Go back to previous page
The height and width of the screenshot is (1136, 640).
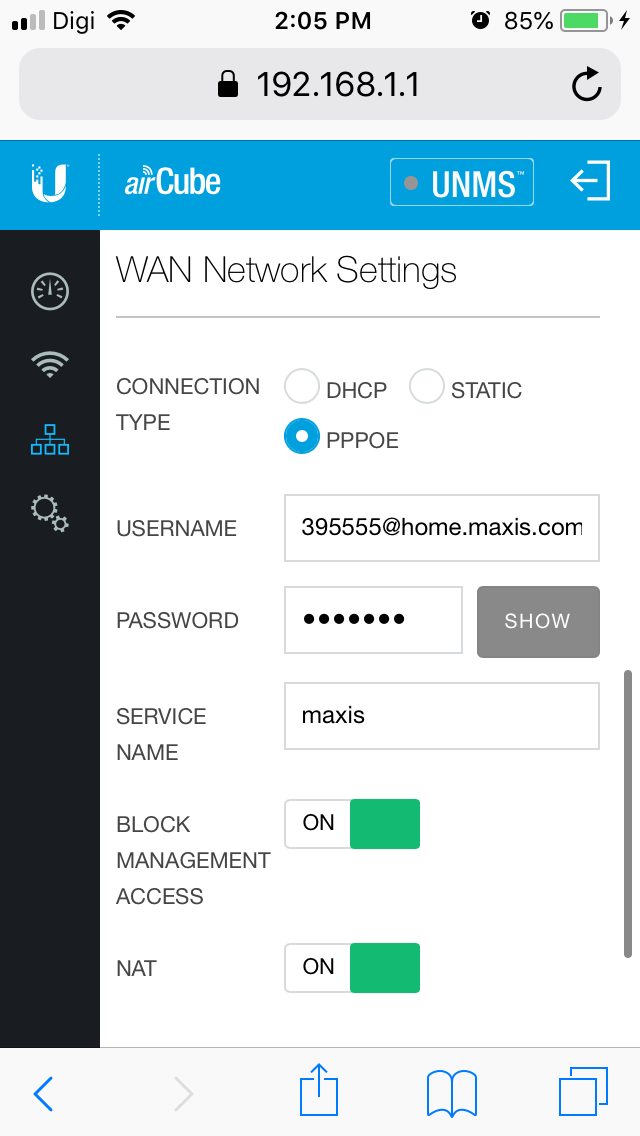tap(43, 1093)
